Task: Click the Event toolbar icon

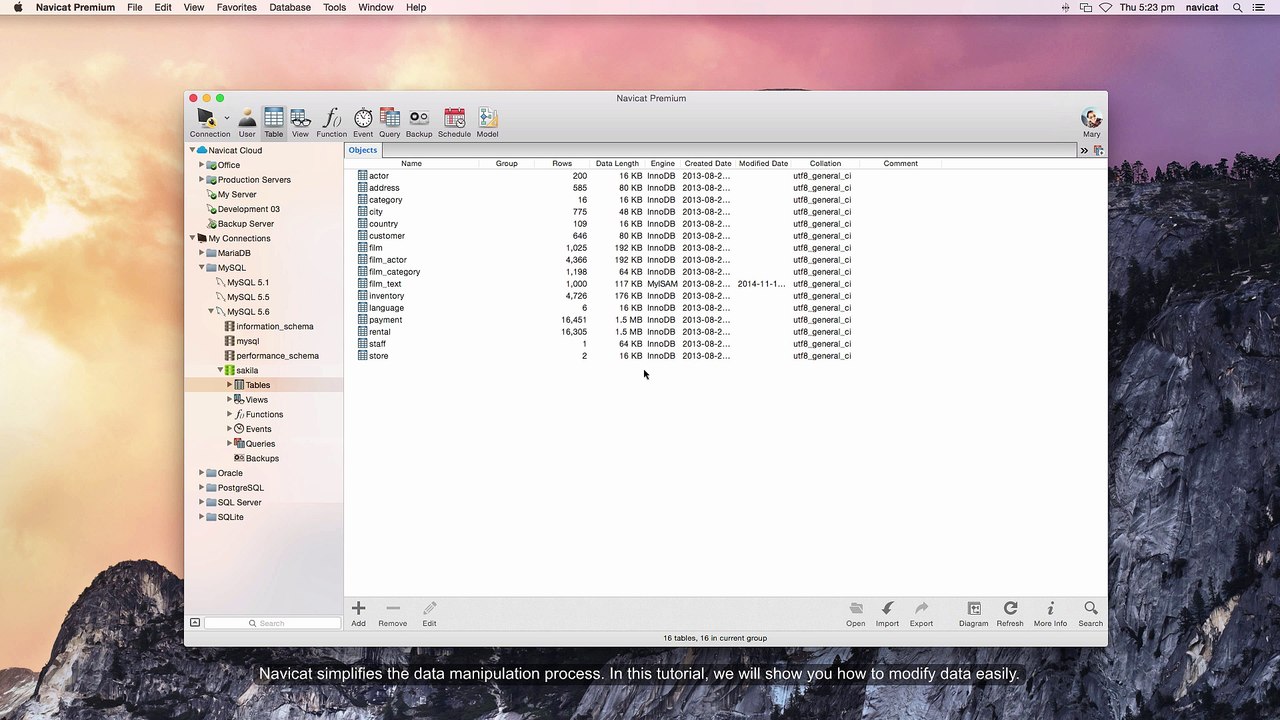Action: pyautogui.click(x=363, y=122)
